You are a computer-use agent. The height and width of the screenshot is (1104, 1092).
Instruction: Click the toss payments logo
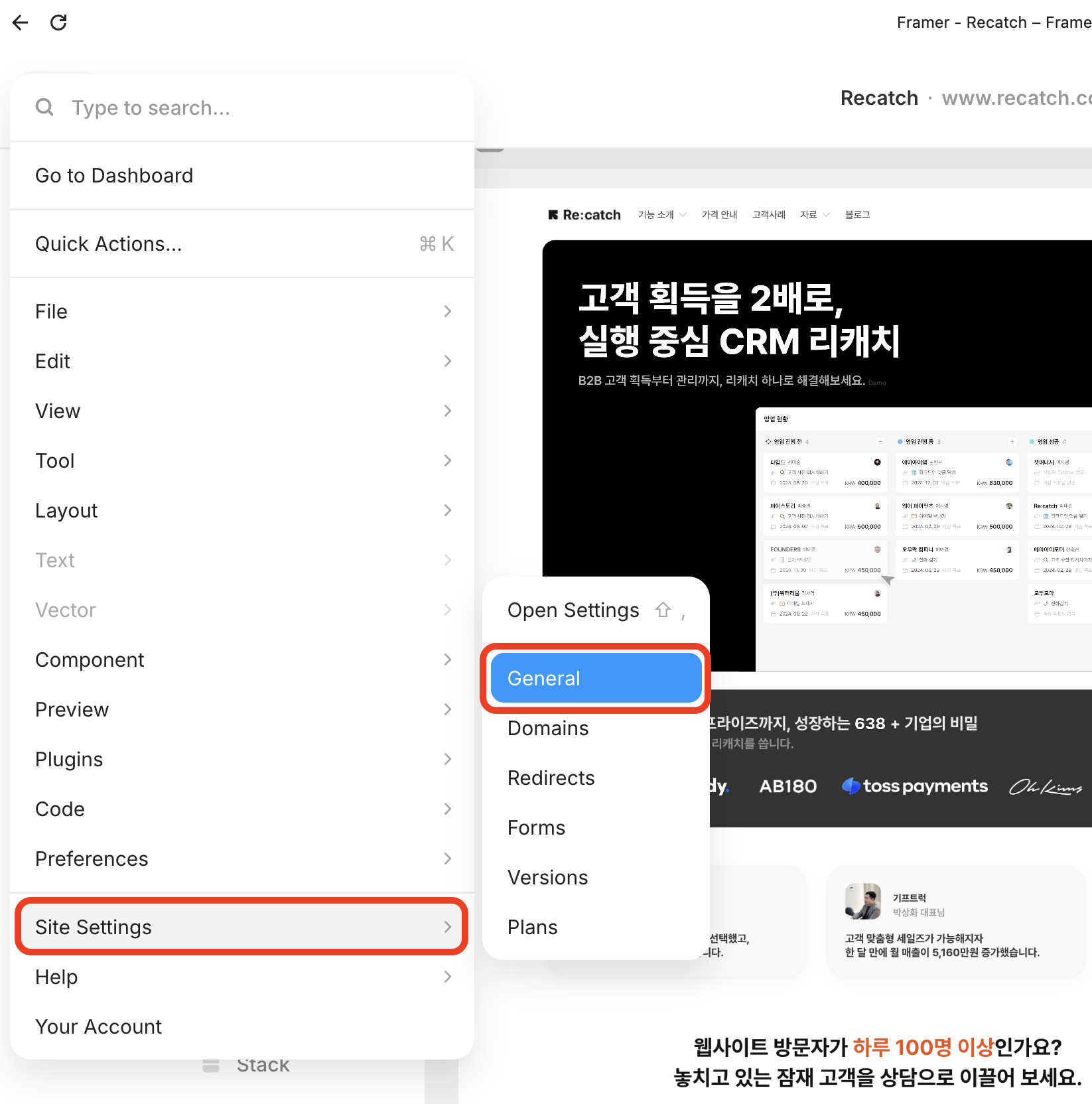tap(915, 786)
